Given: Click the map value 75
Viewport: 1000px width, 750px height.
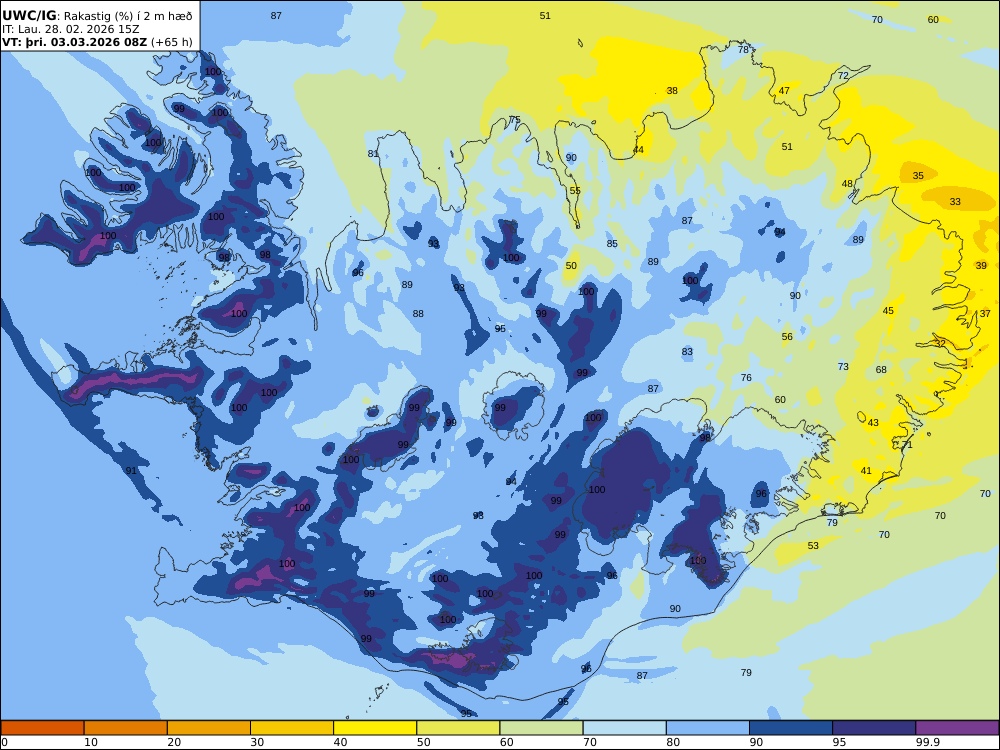Looking at the screenshot, I should [515, 120].
